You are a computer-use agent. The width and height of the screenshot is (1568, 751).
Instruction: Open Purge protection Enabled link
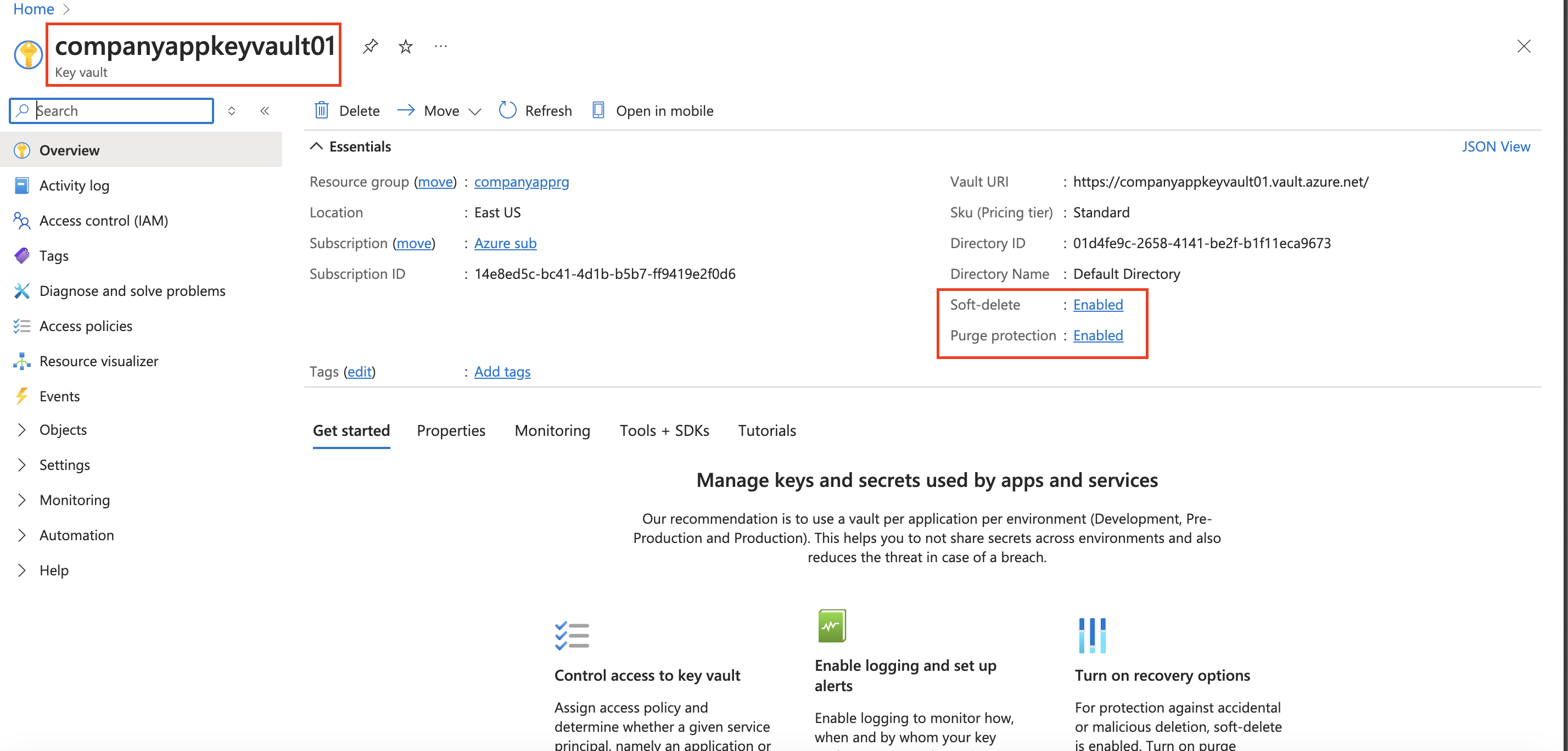click(x=1097, y=335)
